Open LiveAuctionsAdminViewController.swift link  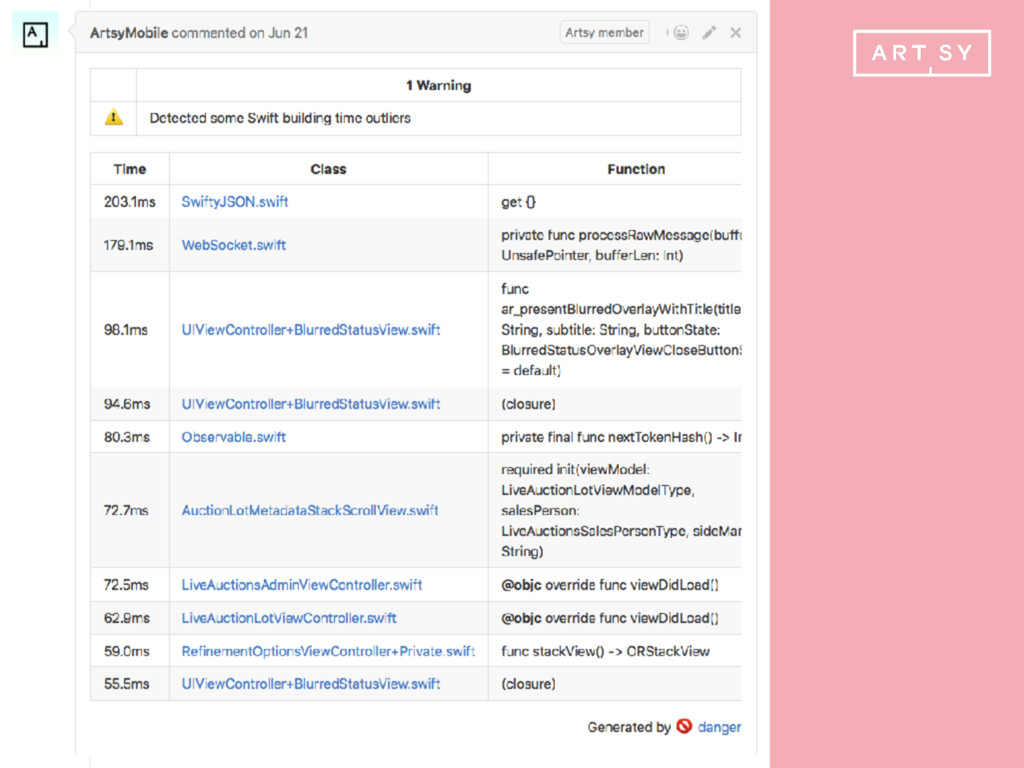[302, 584]
